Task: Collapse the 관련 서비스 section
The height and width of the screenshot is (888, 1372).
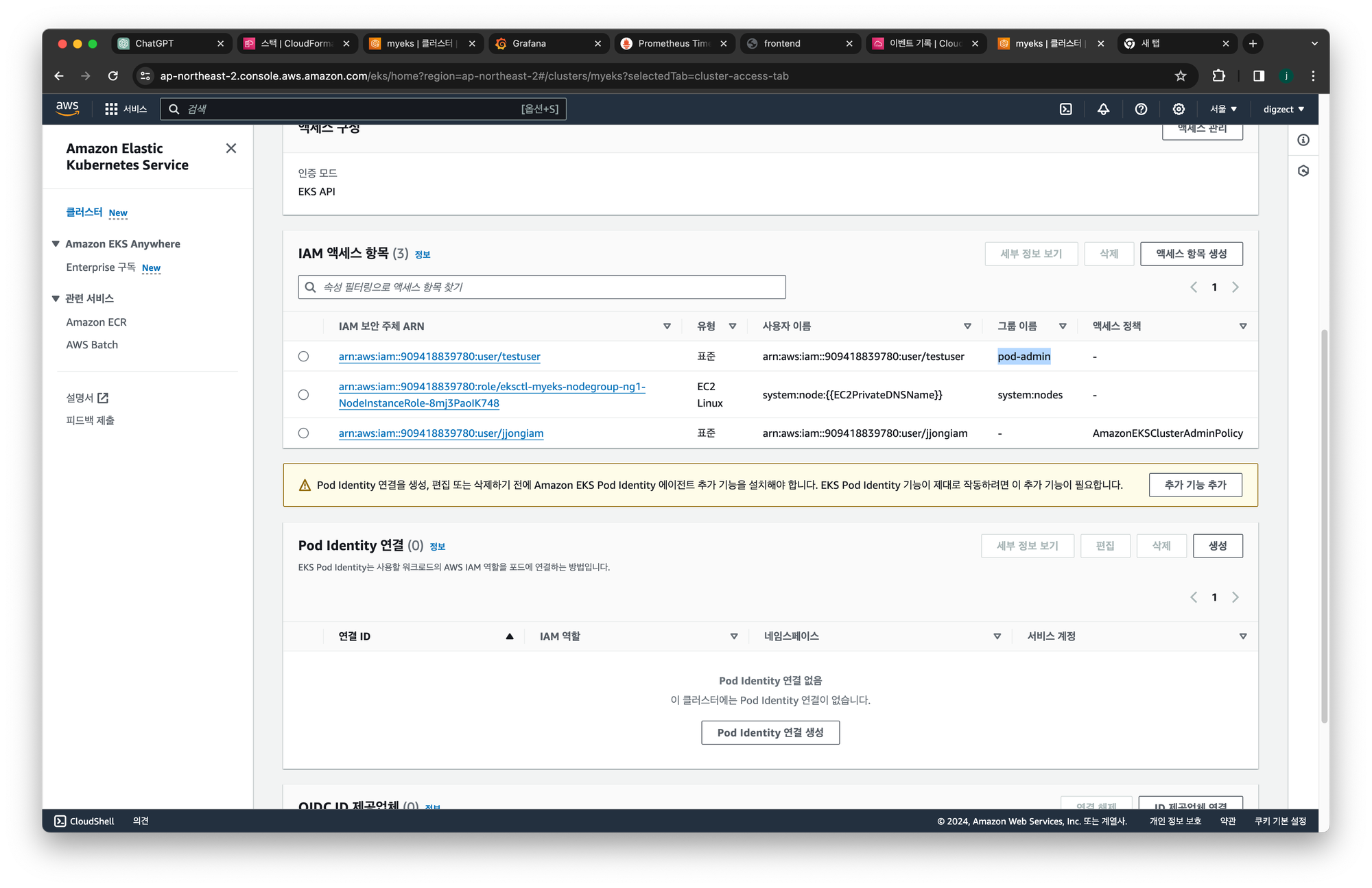Action: coord(56,298)
